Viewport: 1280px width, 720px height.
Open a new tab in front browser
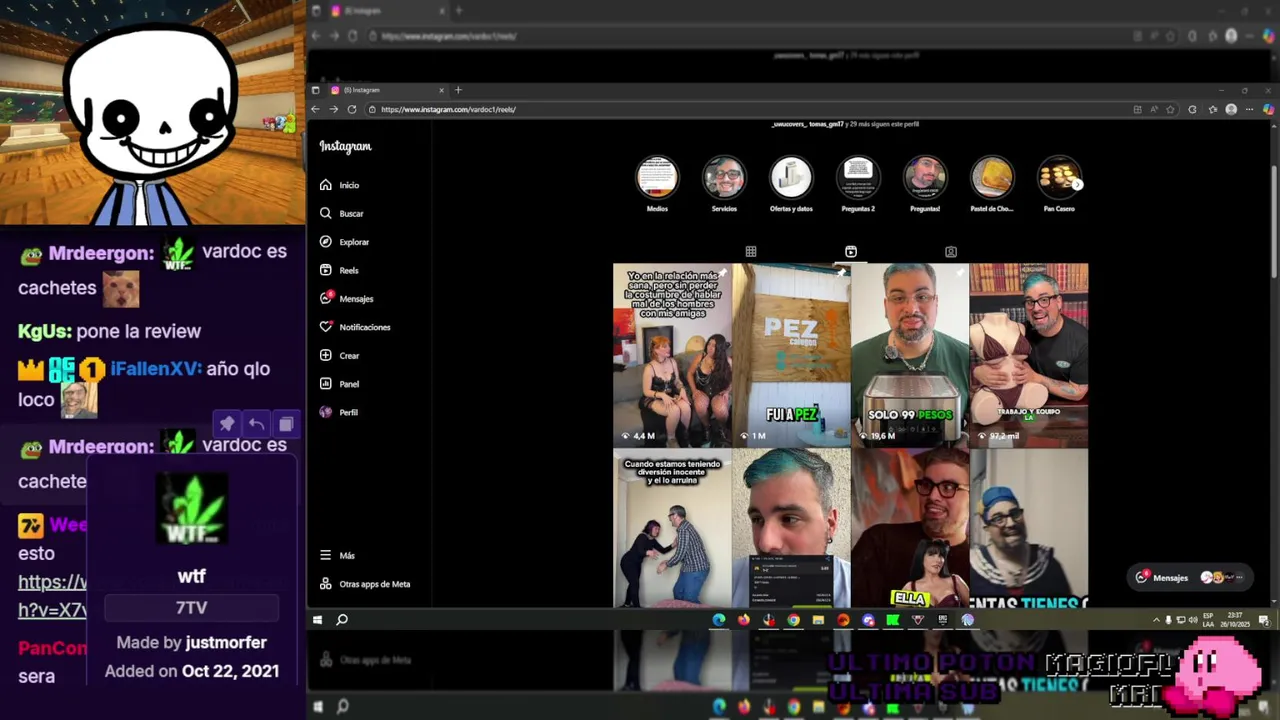click(458, 90)
